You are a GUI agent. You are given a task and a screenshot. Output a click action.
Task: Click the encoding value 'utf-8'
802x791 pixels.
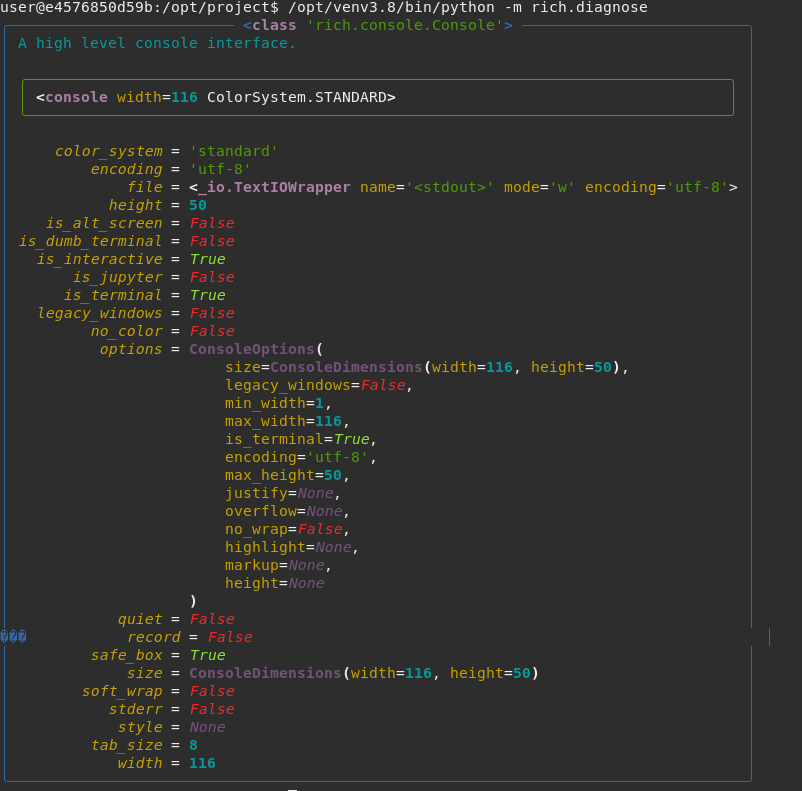pos(226,169)
